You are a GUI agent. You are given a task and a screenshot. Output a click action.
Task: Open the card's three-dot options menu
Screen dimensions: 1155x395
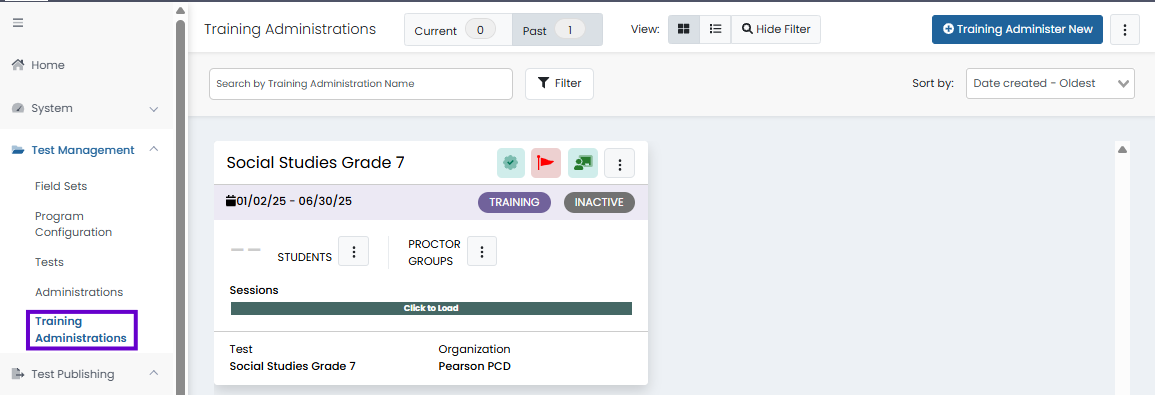click(619, 163)
